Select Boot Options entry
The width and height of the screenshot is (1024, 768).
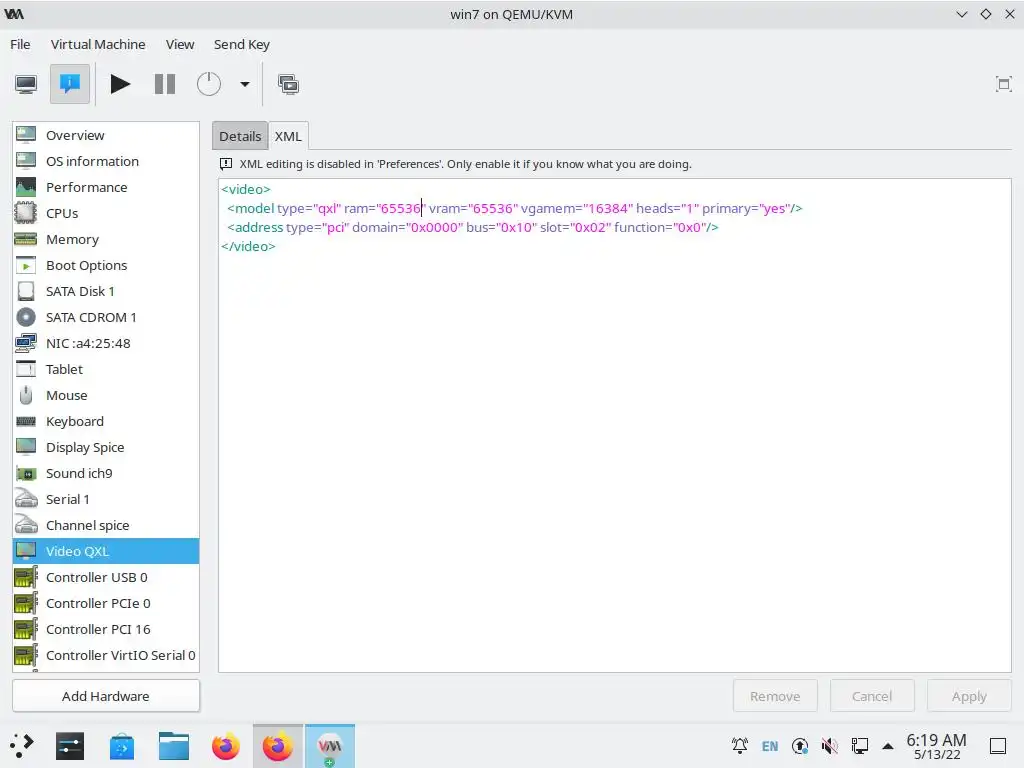tap(106, 265)
